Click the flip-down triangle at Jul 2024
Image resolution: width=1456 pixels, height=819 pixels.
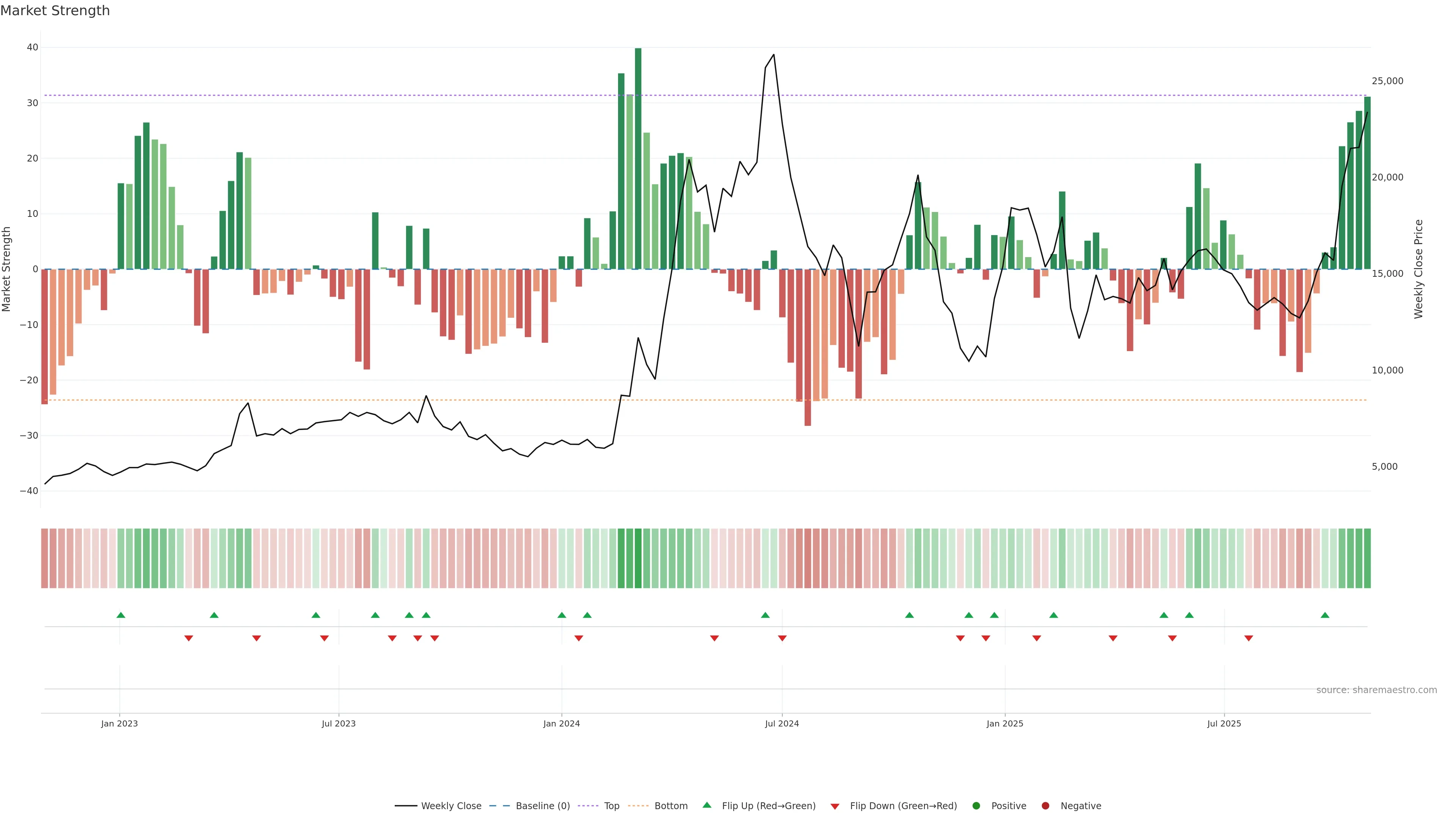click(x=782, y=638)
